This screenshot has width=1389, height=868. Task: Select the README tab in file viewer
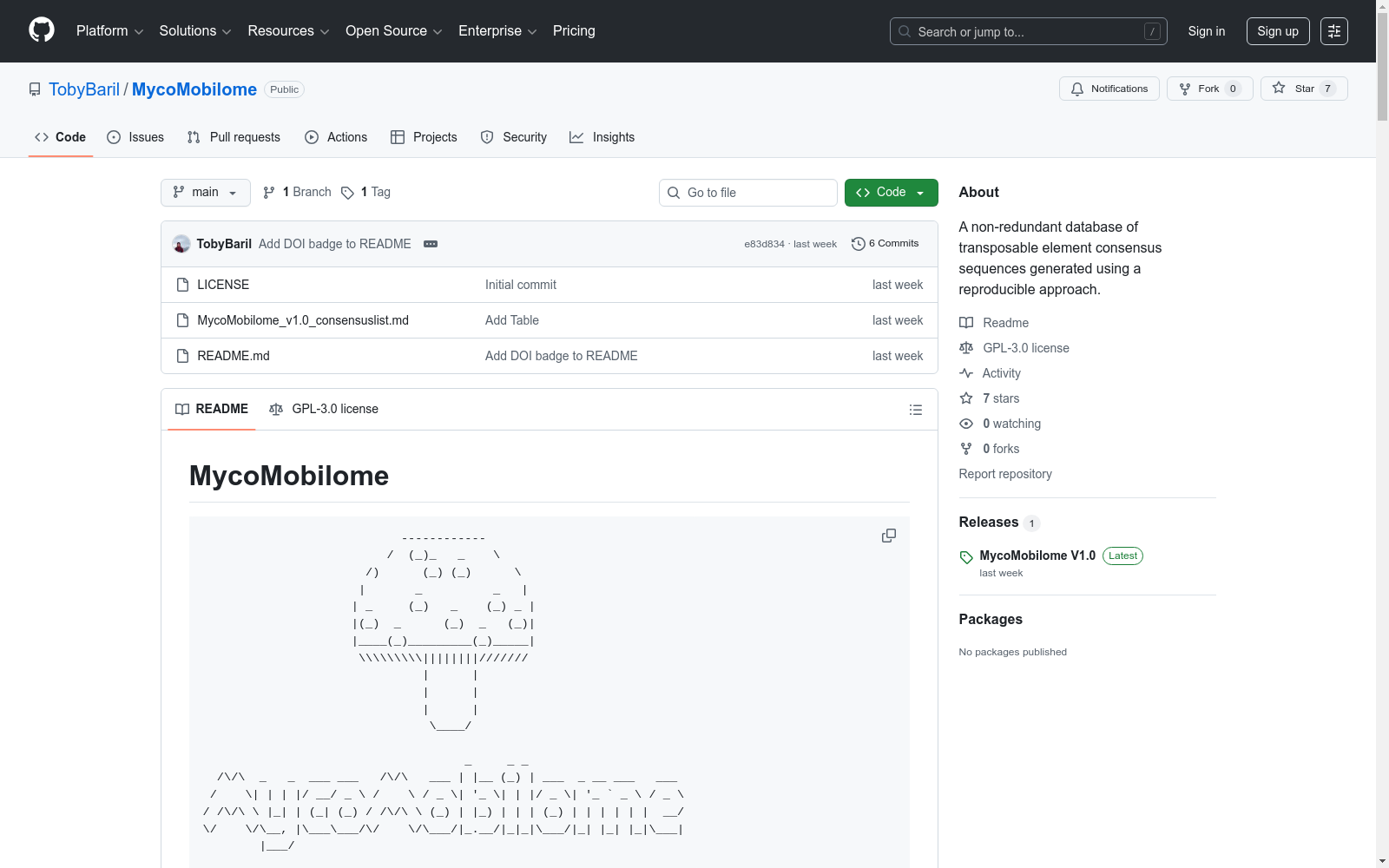(212, 409)
